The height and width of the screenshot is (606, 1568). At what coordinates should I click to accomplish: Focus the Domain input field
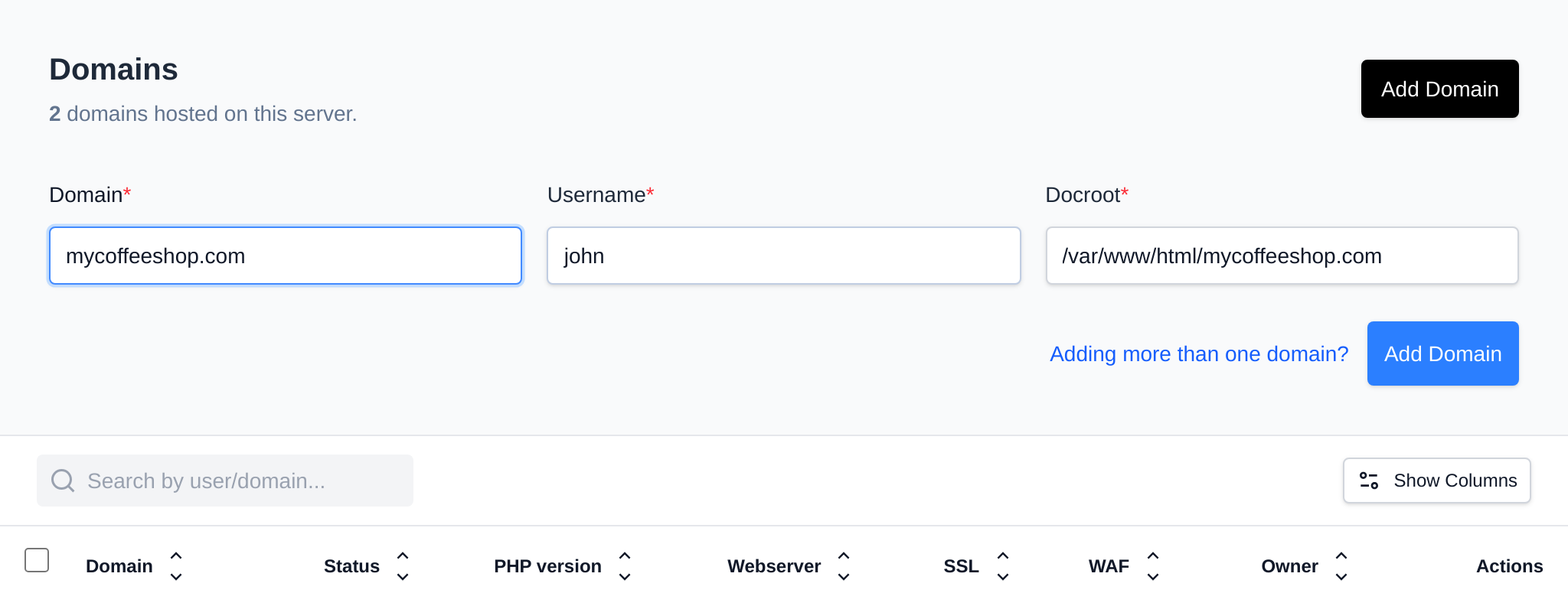pyautogui.click(x=286, y=256)
